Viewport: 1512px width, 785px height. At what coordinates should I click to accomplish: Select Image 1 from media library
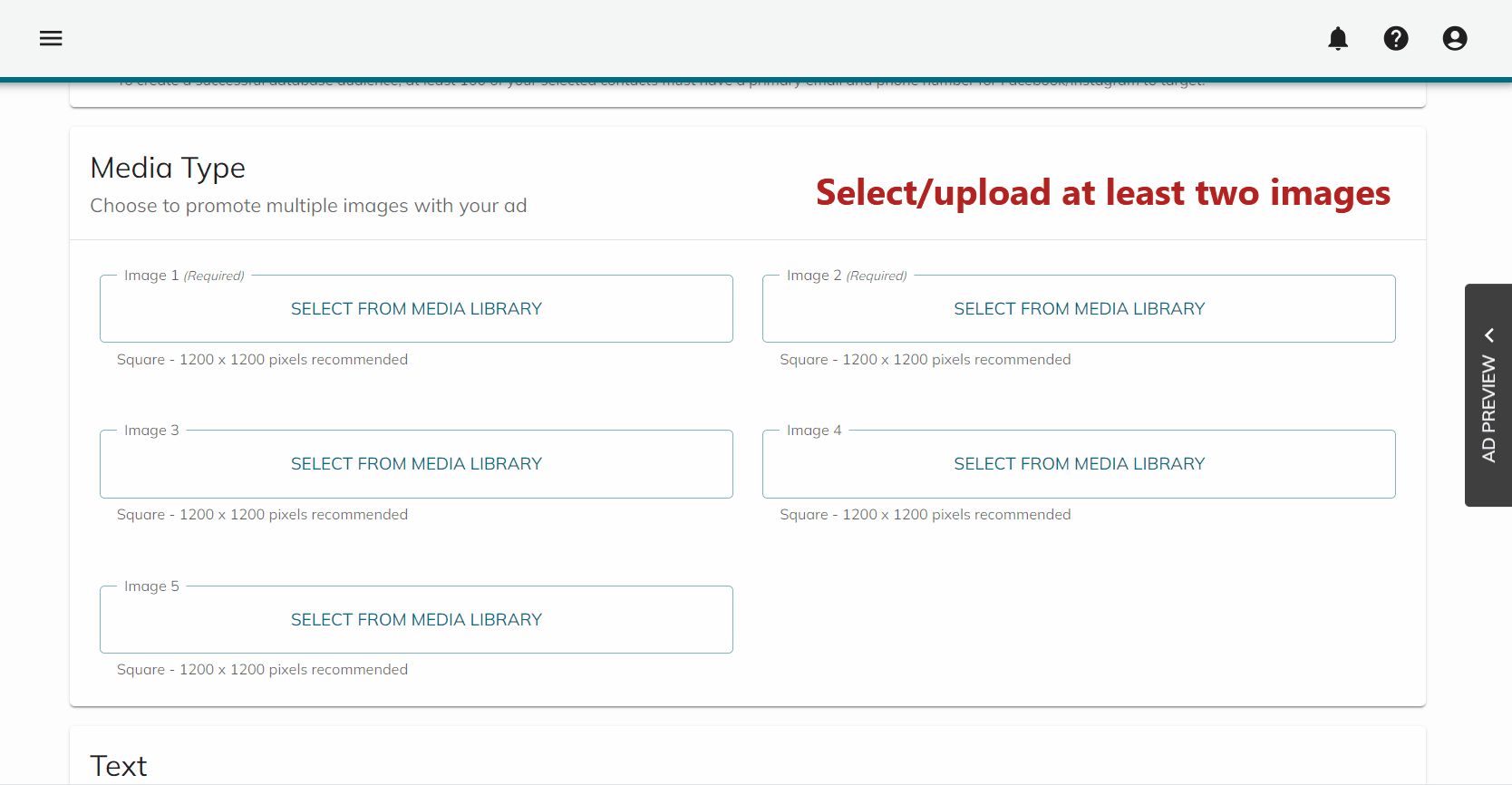point(416,309)
